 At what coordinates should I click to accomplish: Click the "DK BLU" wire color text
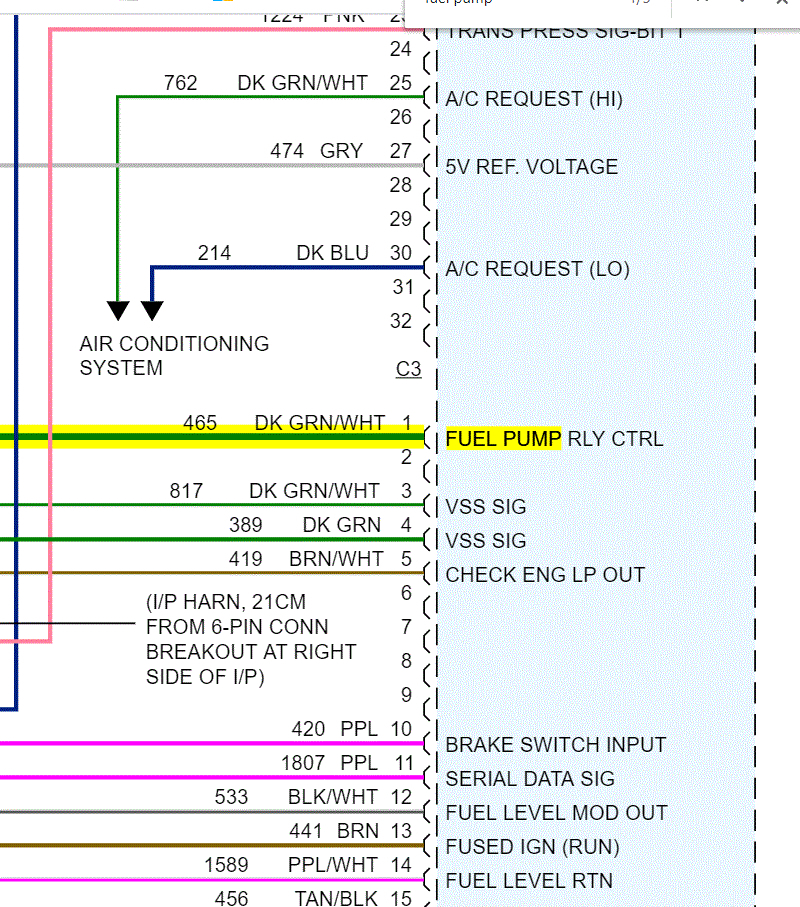(x=333, y=253)
